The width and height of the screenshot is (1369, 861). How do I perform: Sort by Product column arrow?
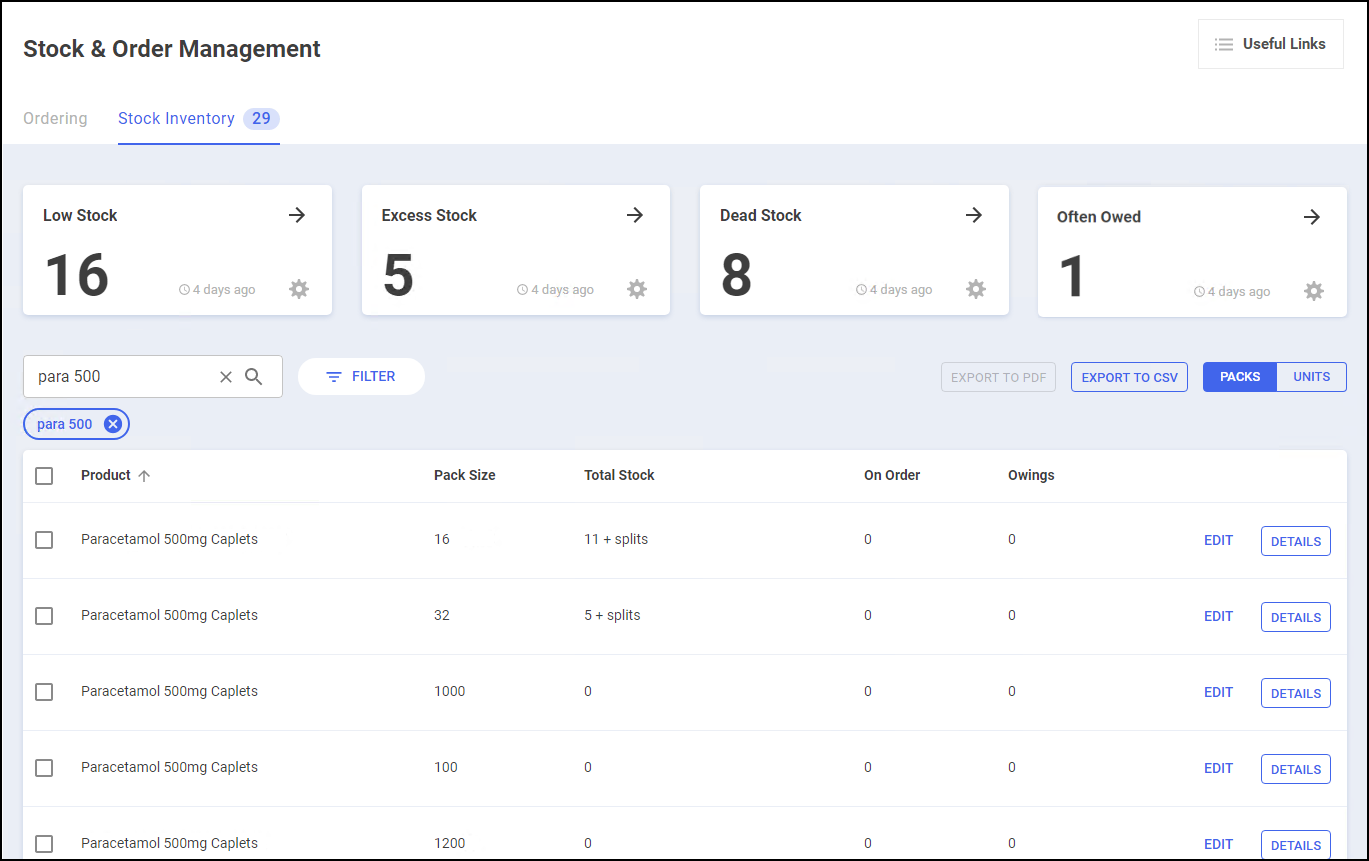tap(144, 476)
